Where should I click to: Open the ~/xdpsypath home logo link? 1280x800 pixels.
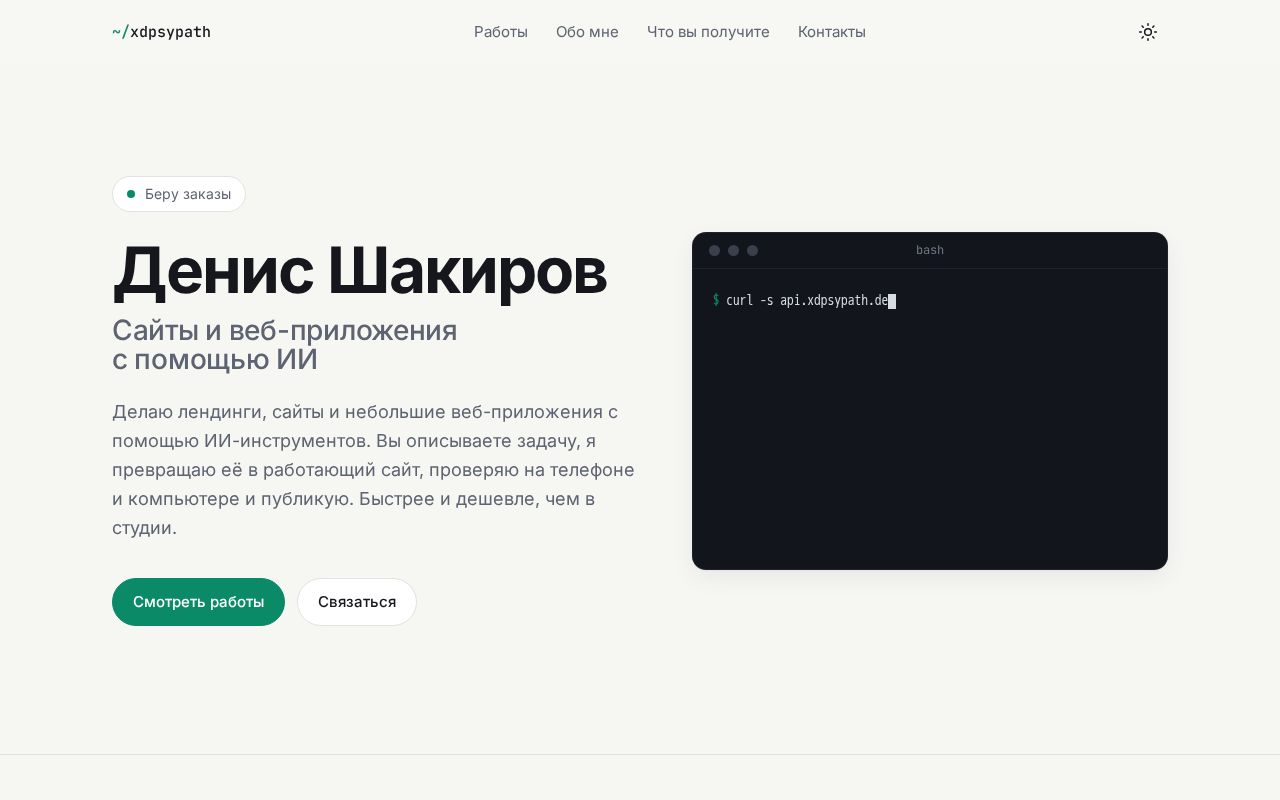click(x=161, y=32)
